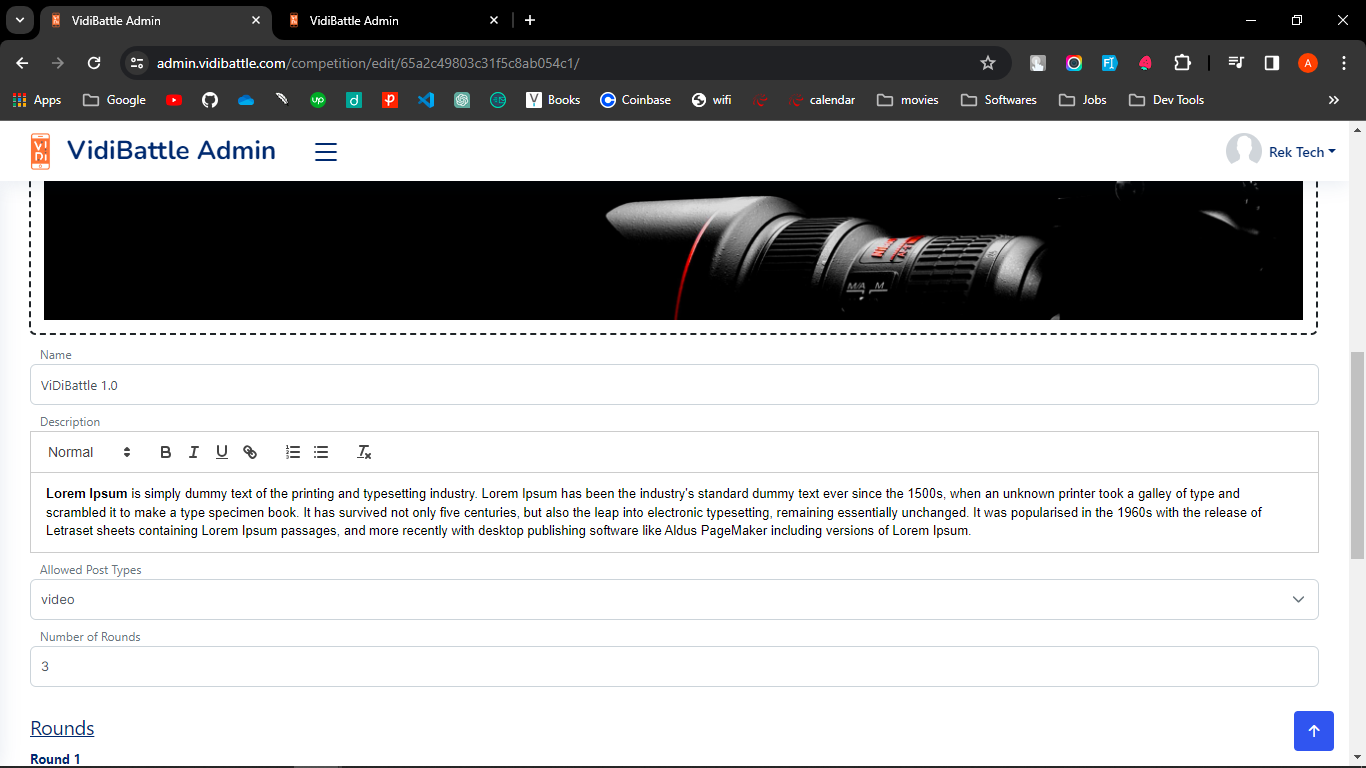Open the ChatGPT bookmark
This screenshot has width=1366, height=768.
point(462,100)
